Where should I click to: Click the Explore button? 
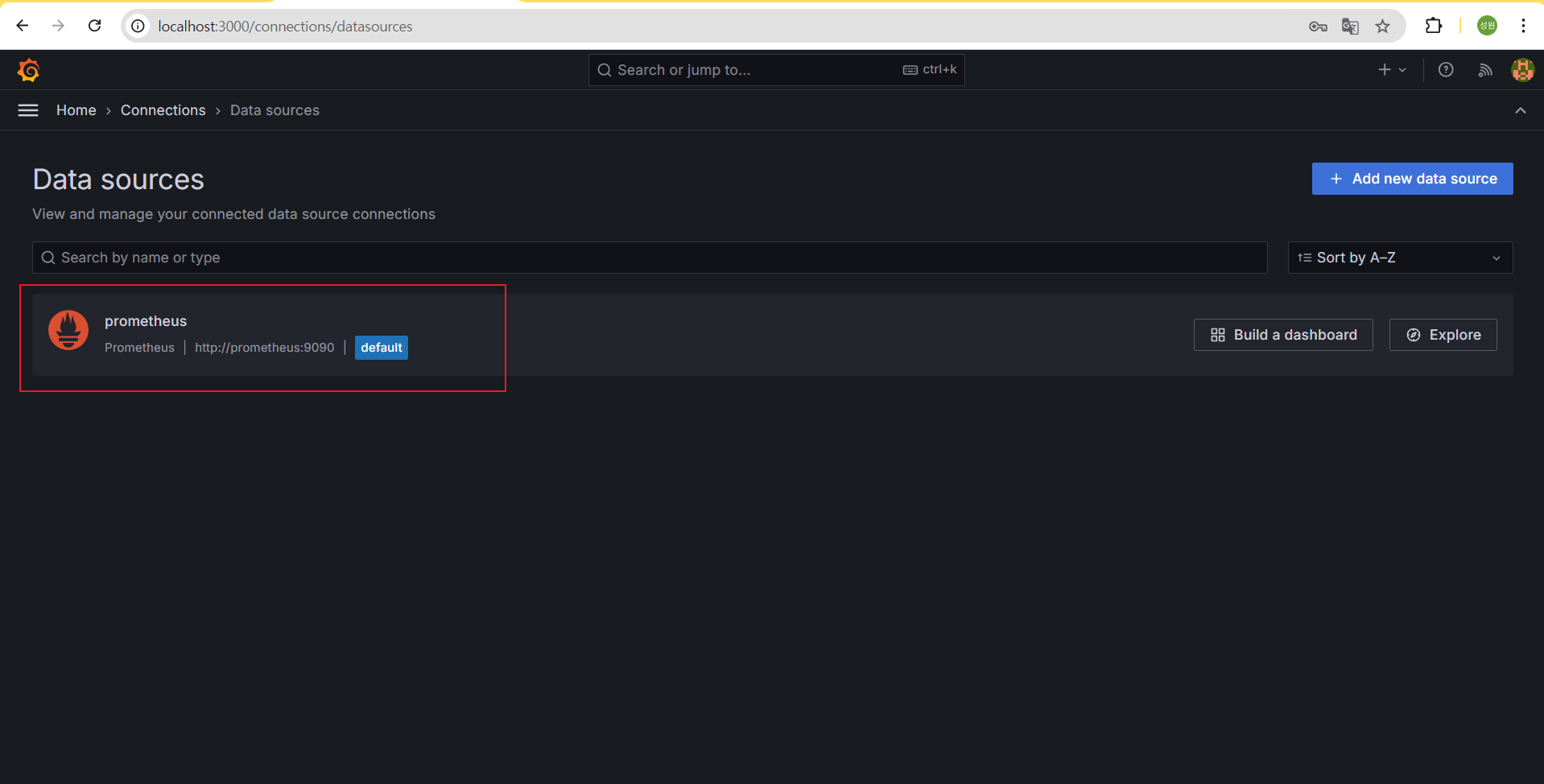click(x=1443, y=335)
